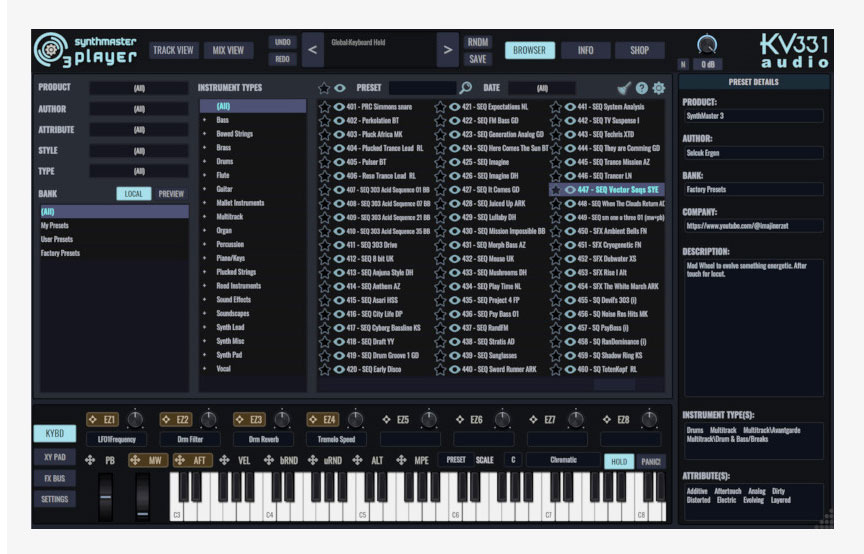Open browser settings gear icon
The image size is (864, 554).
point(658,88)
